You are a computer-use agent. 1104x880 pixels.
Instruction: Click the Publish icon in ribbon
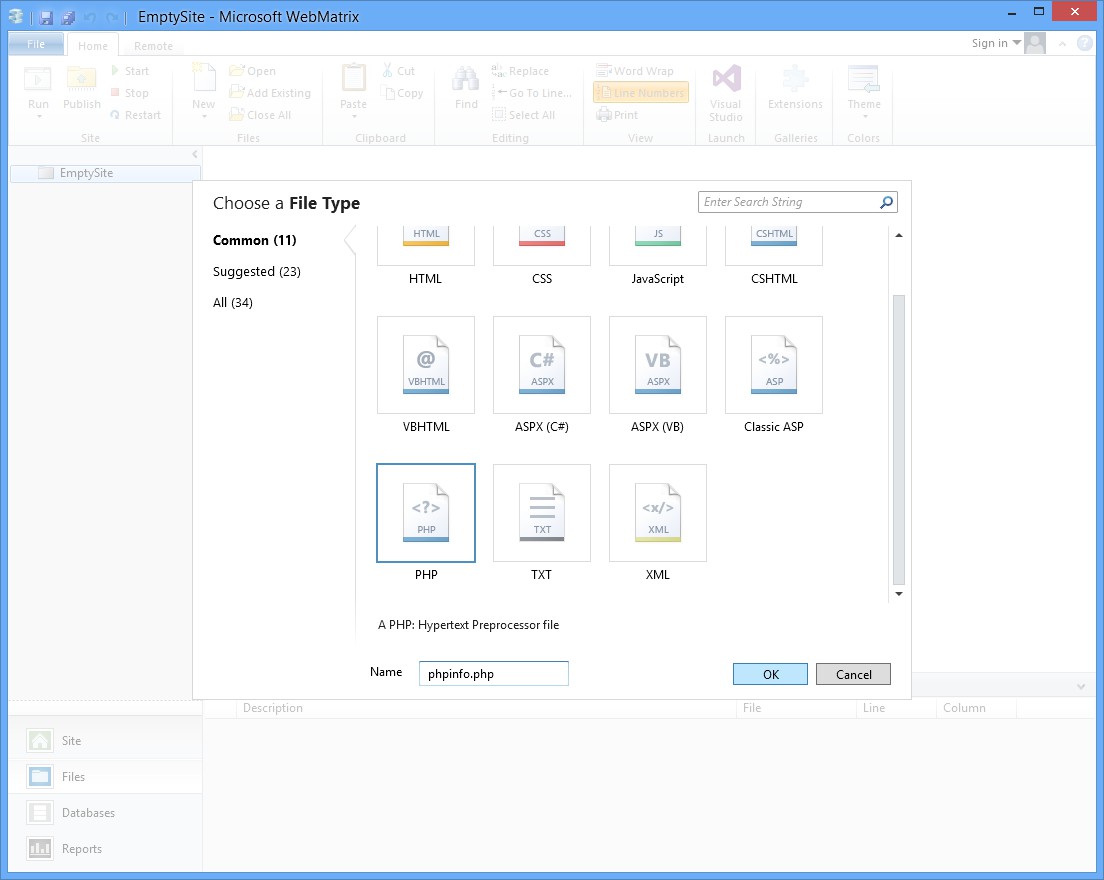82,79
